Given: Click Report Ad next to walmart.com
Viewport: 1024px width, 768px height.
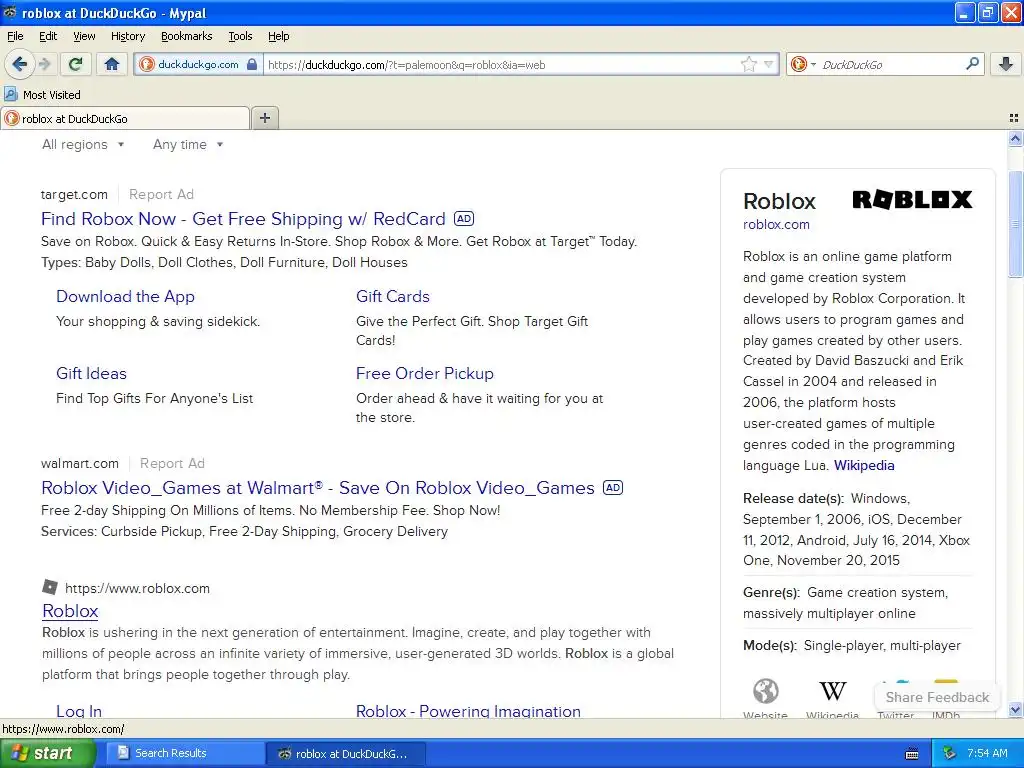Looking at the screenshot, I should coord(172,463).
